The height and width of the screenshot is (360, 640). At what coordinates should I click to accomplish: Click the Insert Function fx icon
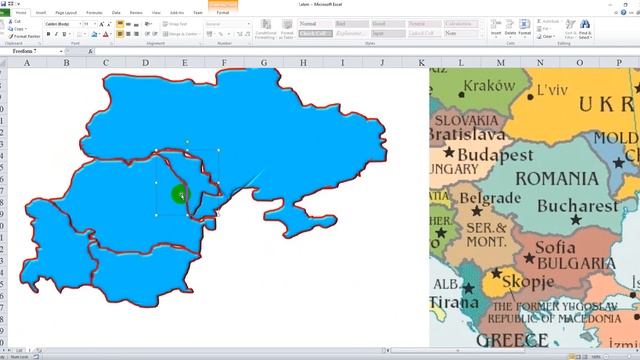[91, 51]
